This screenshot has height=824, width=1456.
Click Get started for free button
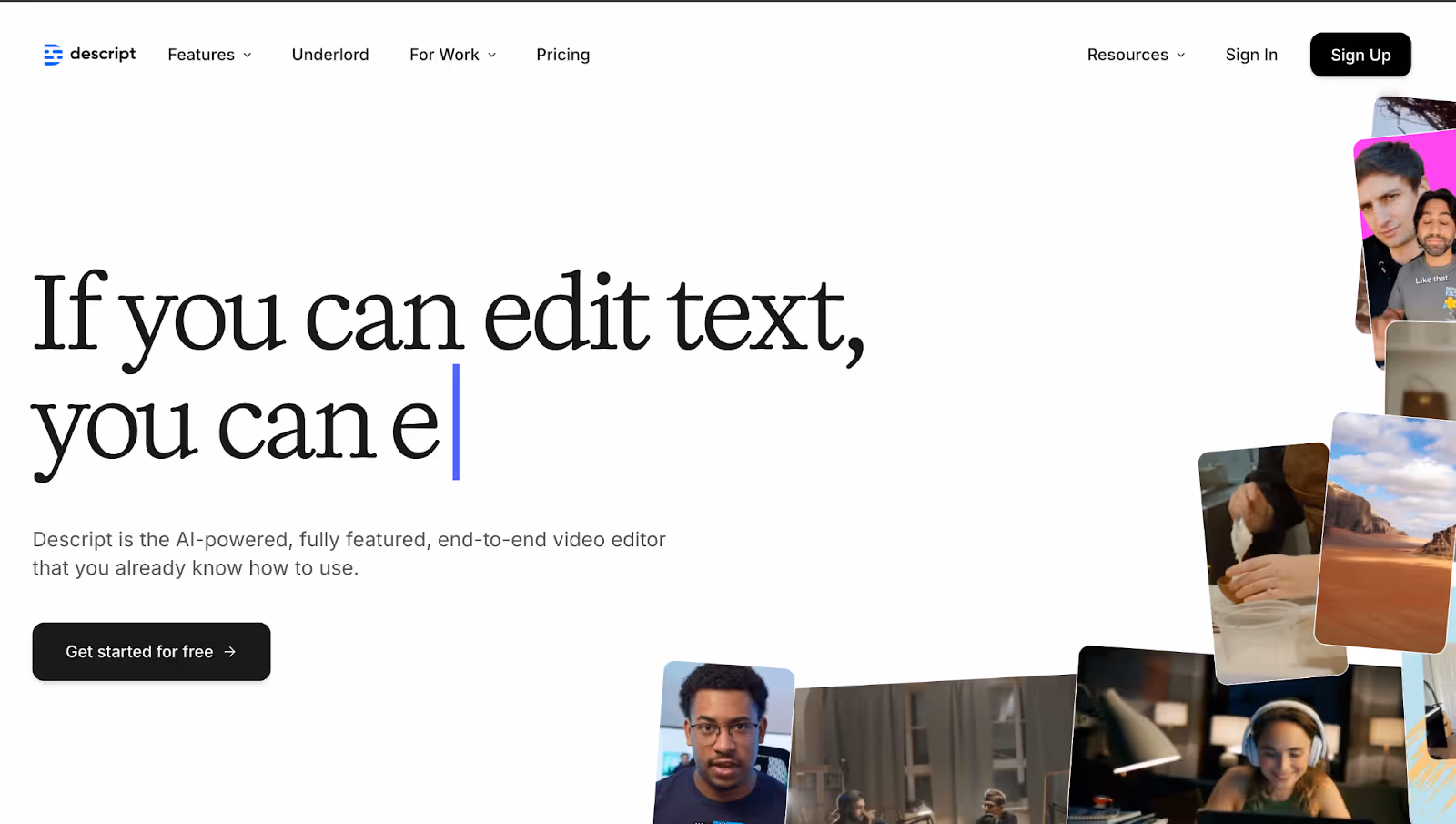tap(151, 652)
